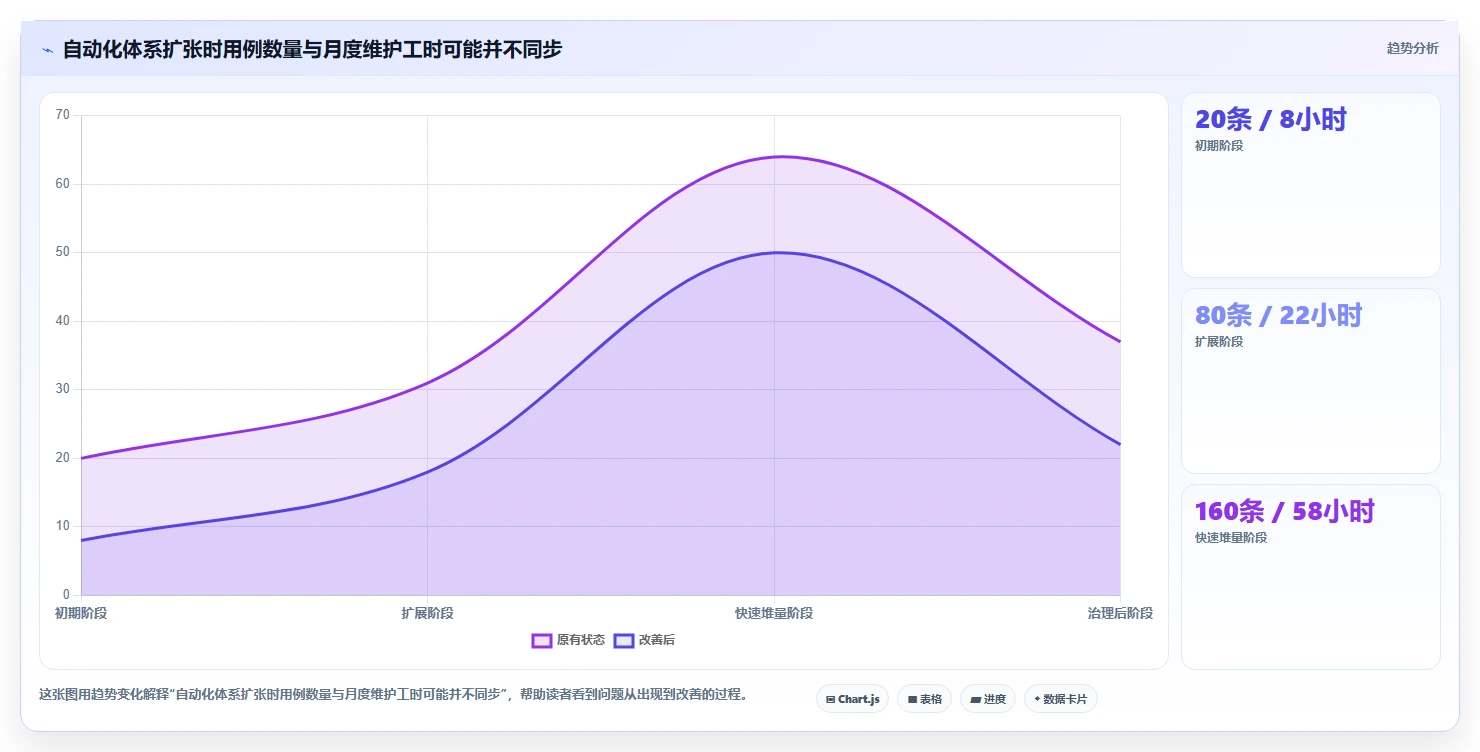Viewport: 1480px width, 752px height.
Task: Click the 扩展阶段 caption under 80条 card
Action: point(1219,342)
